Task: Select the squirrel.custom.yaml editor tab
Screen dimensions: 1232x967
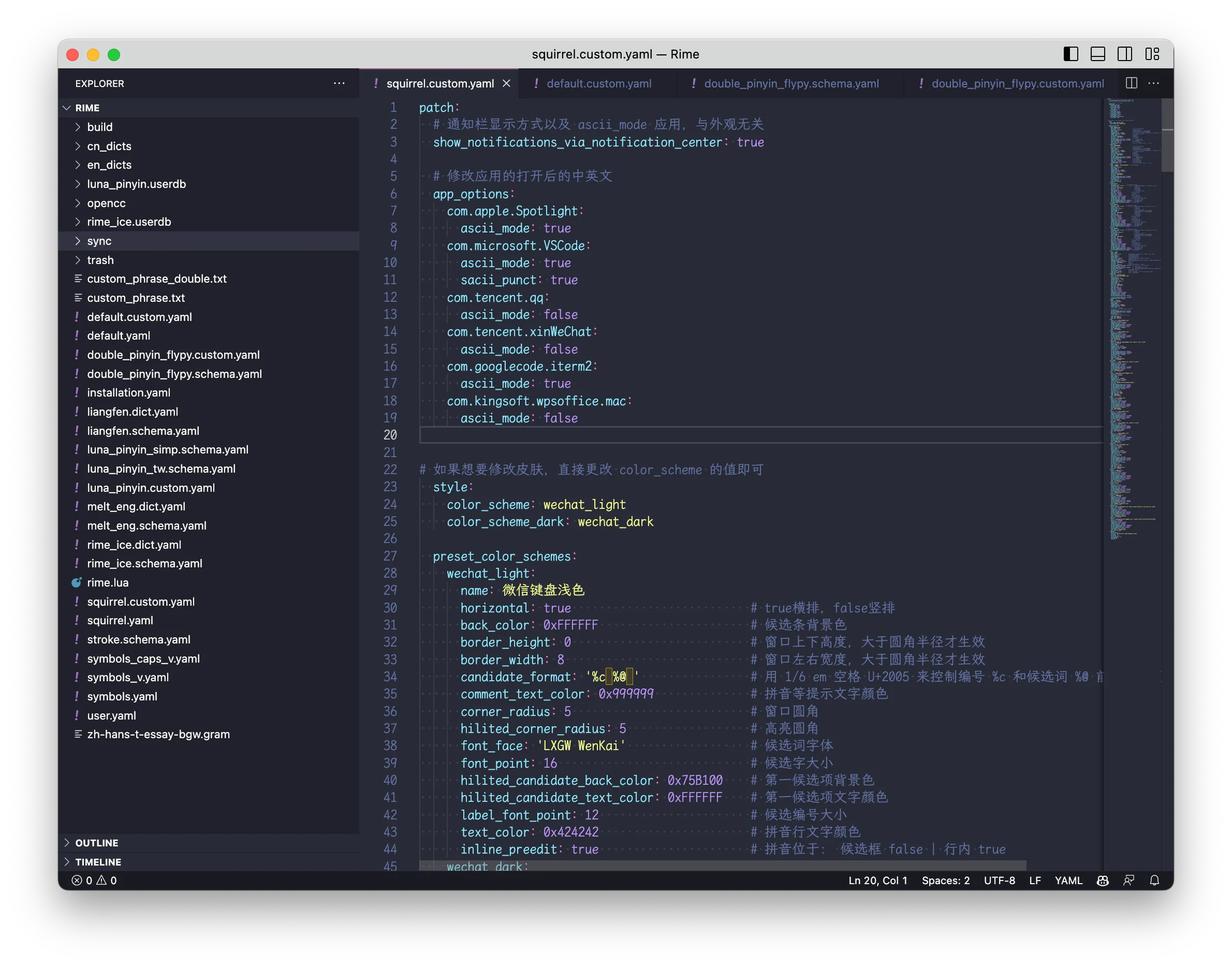Action: coord(440,83)
